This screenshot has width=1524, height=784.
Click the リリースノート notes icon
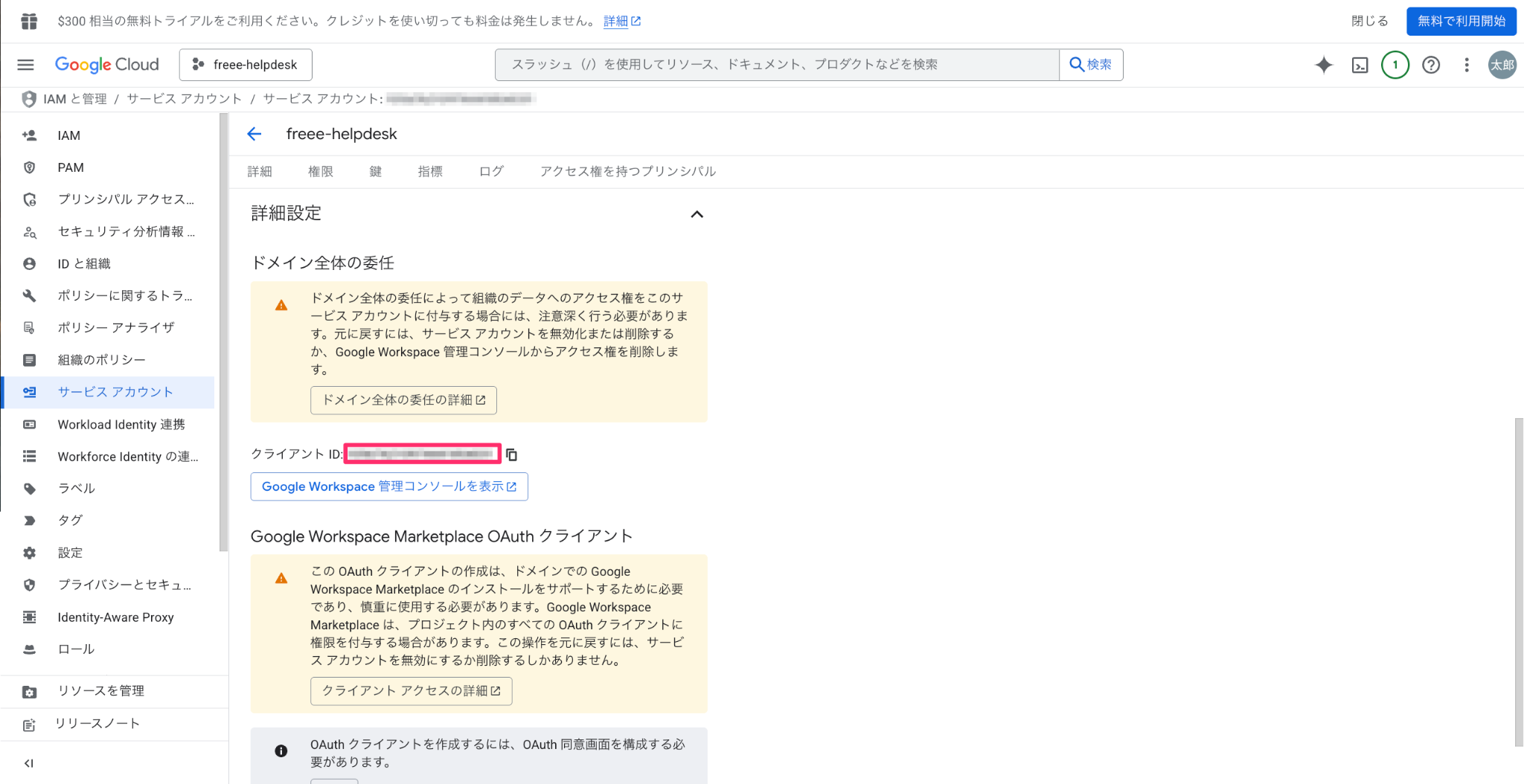[x=29, y=724]
